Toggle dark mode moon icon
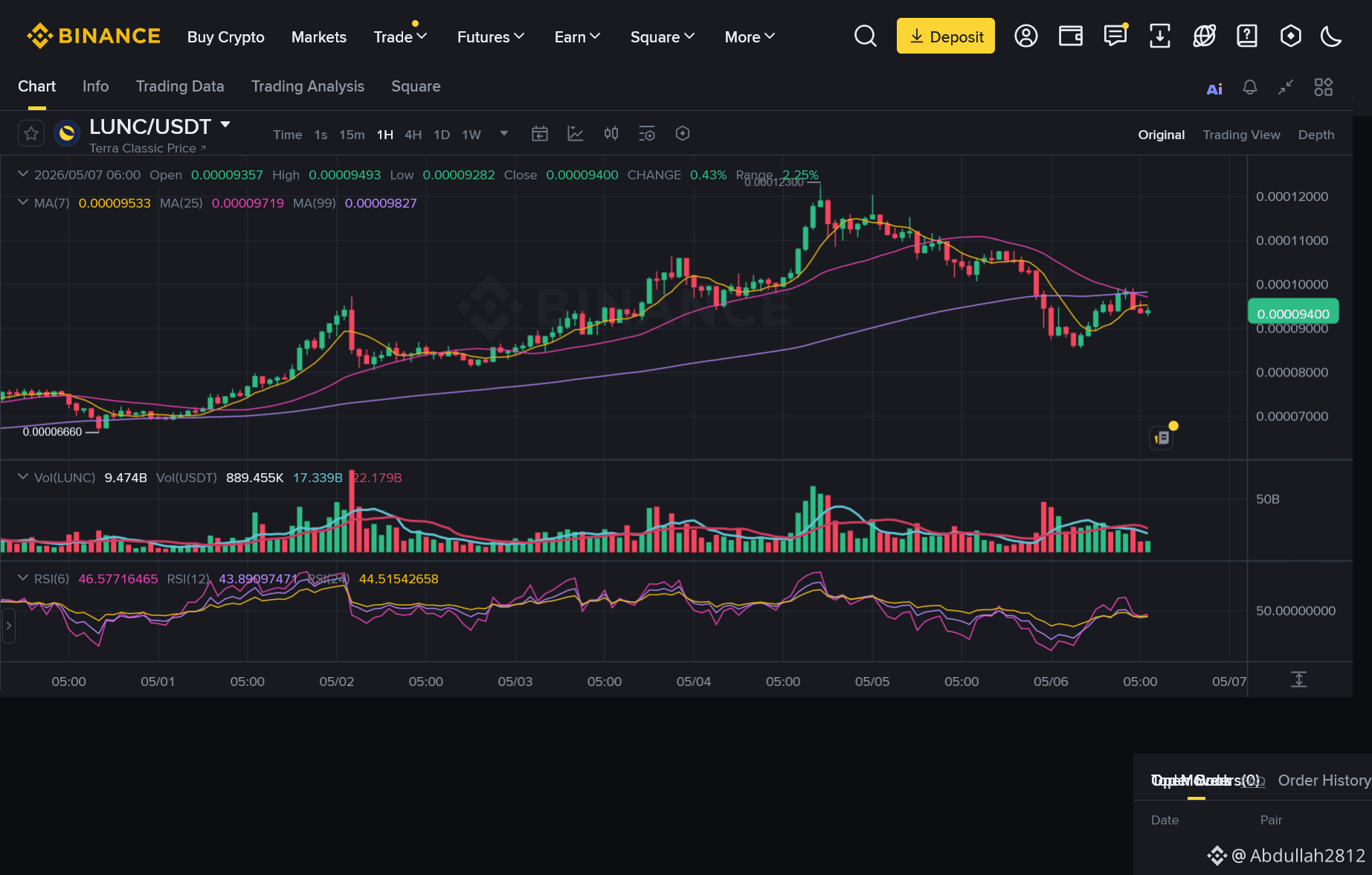 click(1331, 36)
